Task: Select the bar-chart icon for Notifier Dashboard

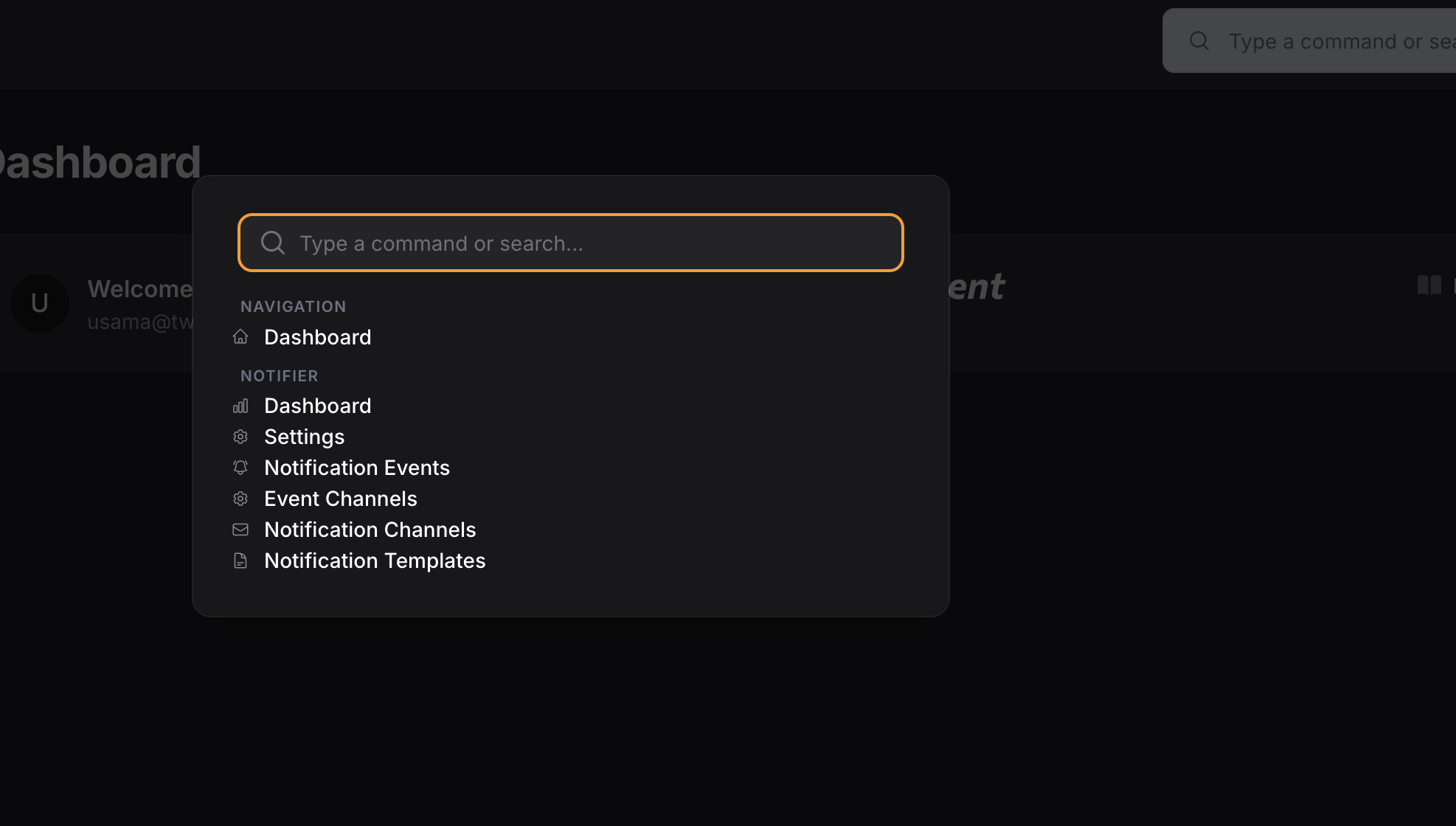Action: click(240, 405)
